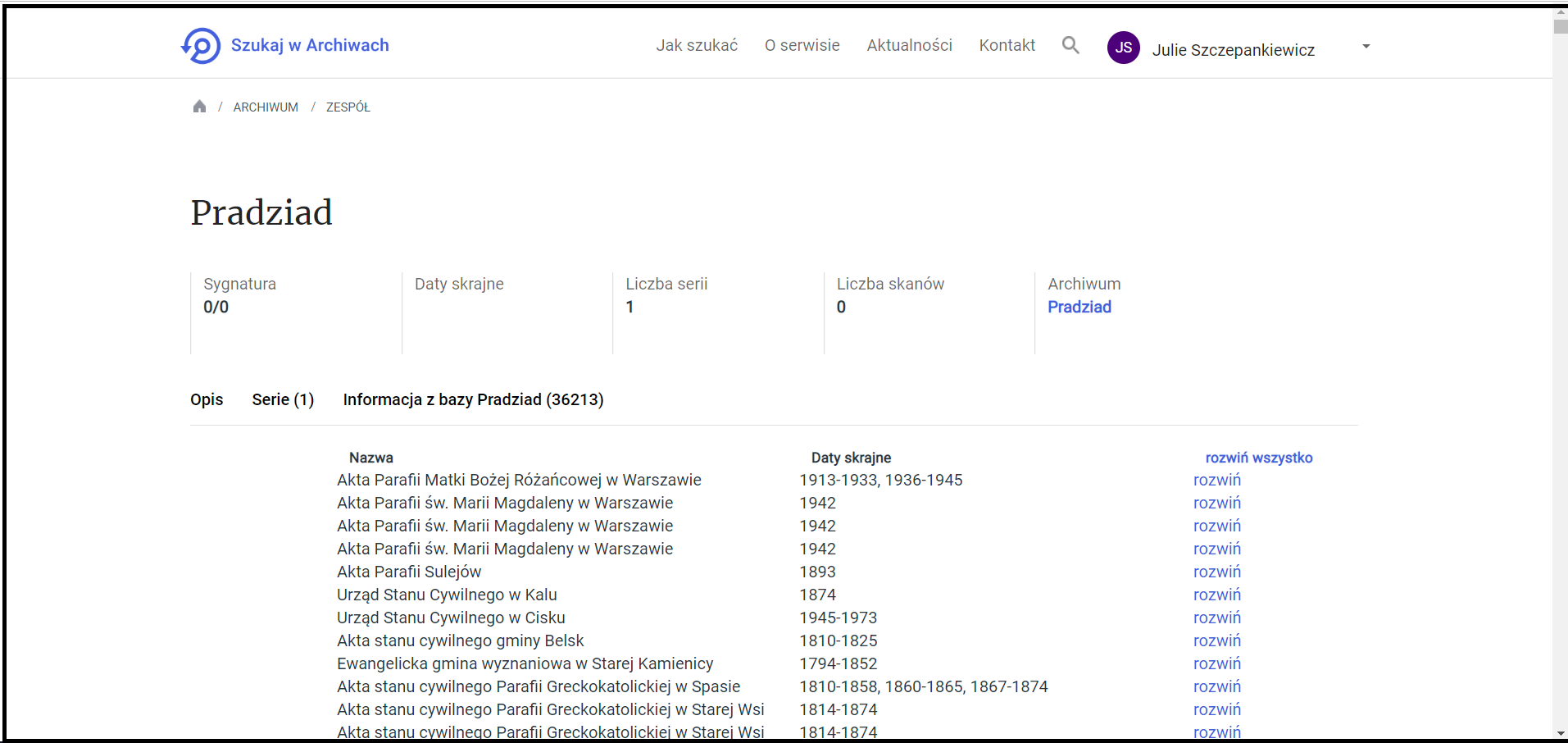Follow the Pradziad archive link

1079,307
